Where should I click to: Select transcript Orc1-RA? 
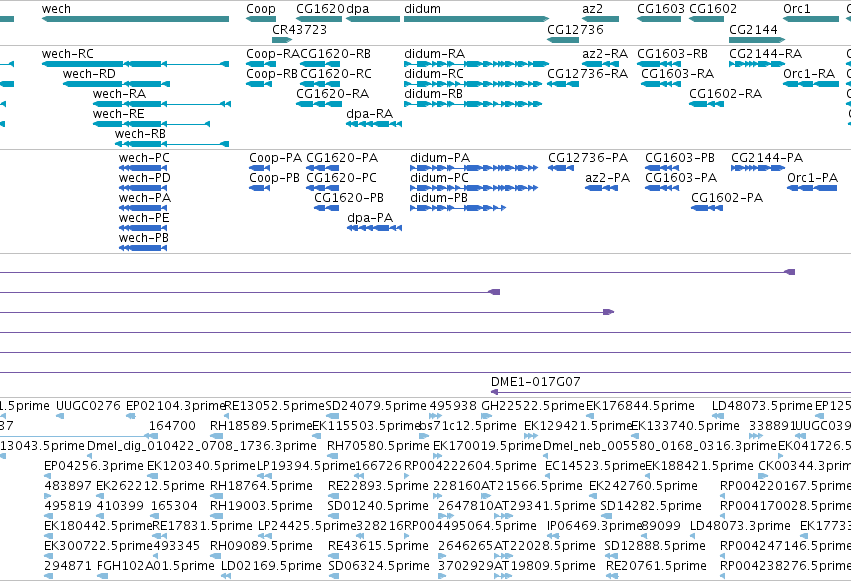click(811, 84)
